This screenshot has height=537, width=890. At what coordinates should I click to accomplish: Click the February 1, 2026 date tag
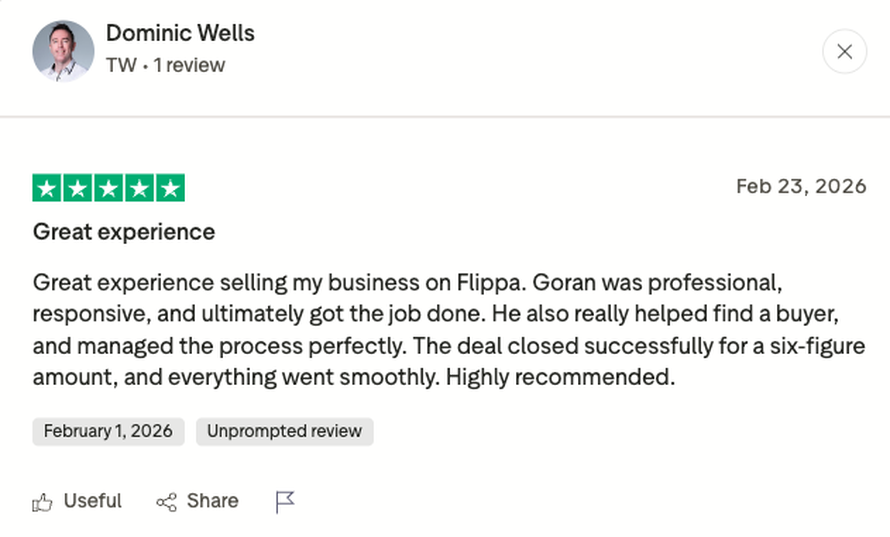coord(108,431)
